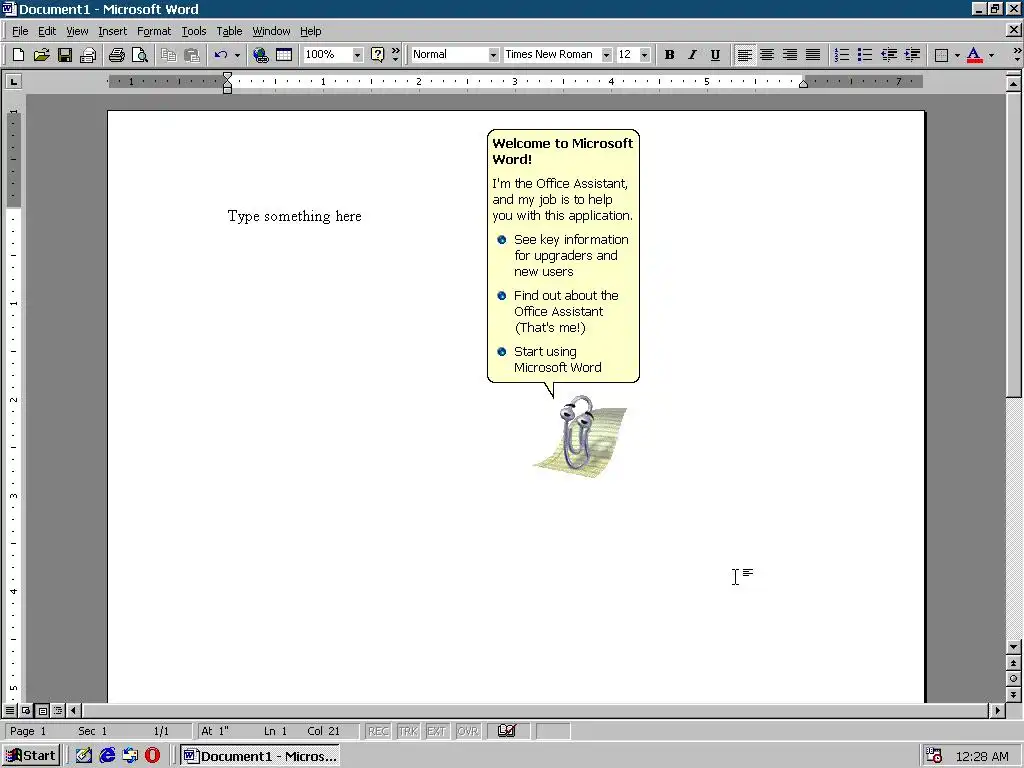Set Center paragraph alignment
The height and width of the screenshot is (768, 1024).
pos(767,55)
